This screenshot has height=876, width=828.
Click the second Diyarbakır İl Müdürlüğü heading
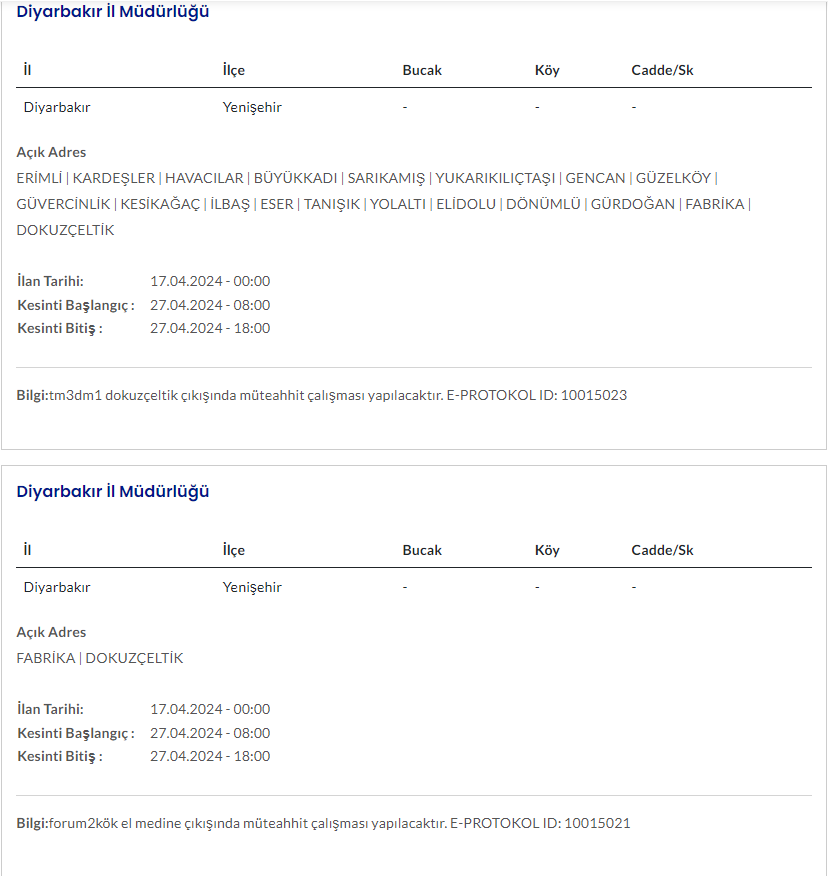113,492
